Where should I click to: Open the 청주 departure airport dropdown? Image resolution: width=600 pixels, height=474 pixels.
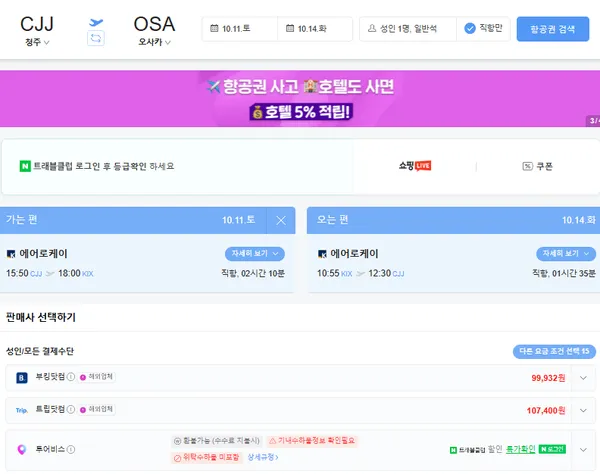coord(37,42)
